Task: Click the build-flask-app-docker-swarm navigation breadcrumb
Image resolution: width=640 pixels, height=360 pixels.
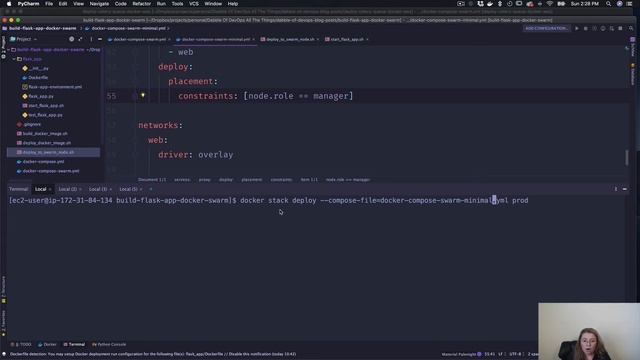Action: pyautogui.click(x=42, y=29)
